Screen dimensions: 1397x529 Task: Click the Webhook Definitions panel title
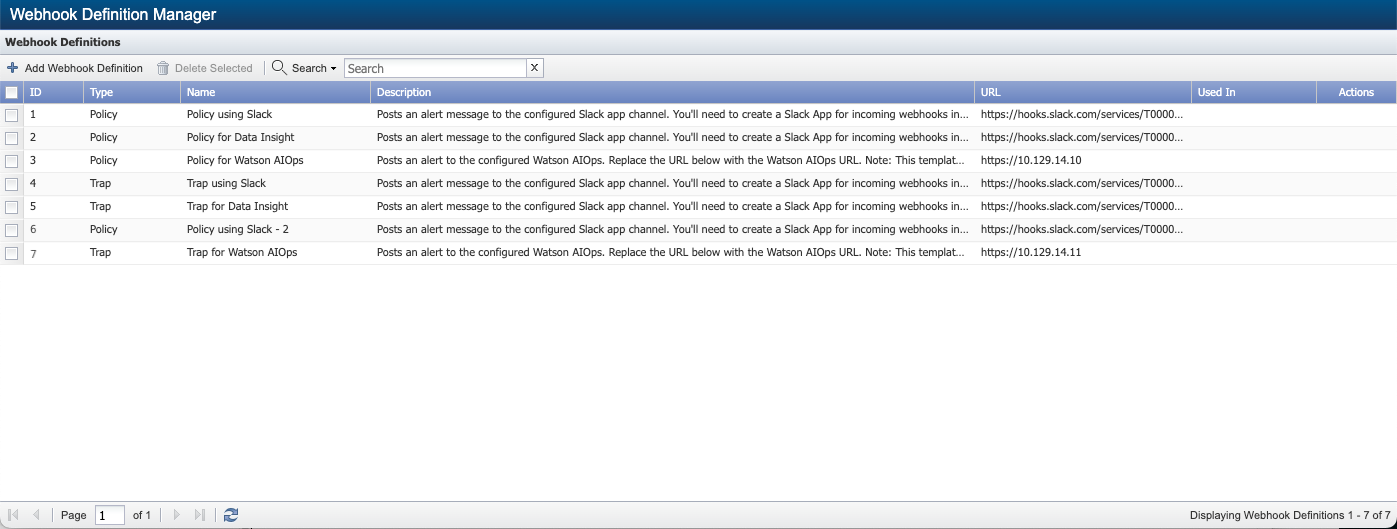coord(63,42)
